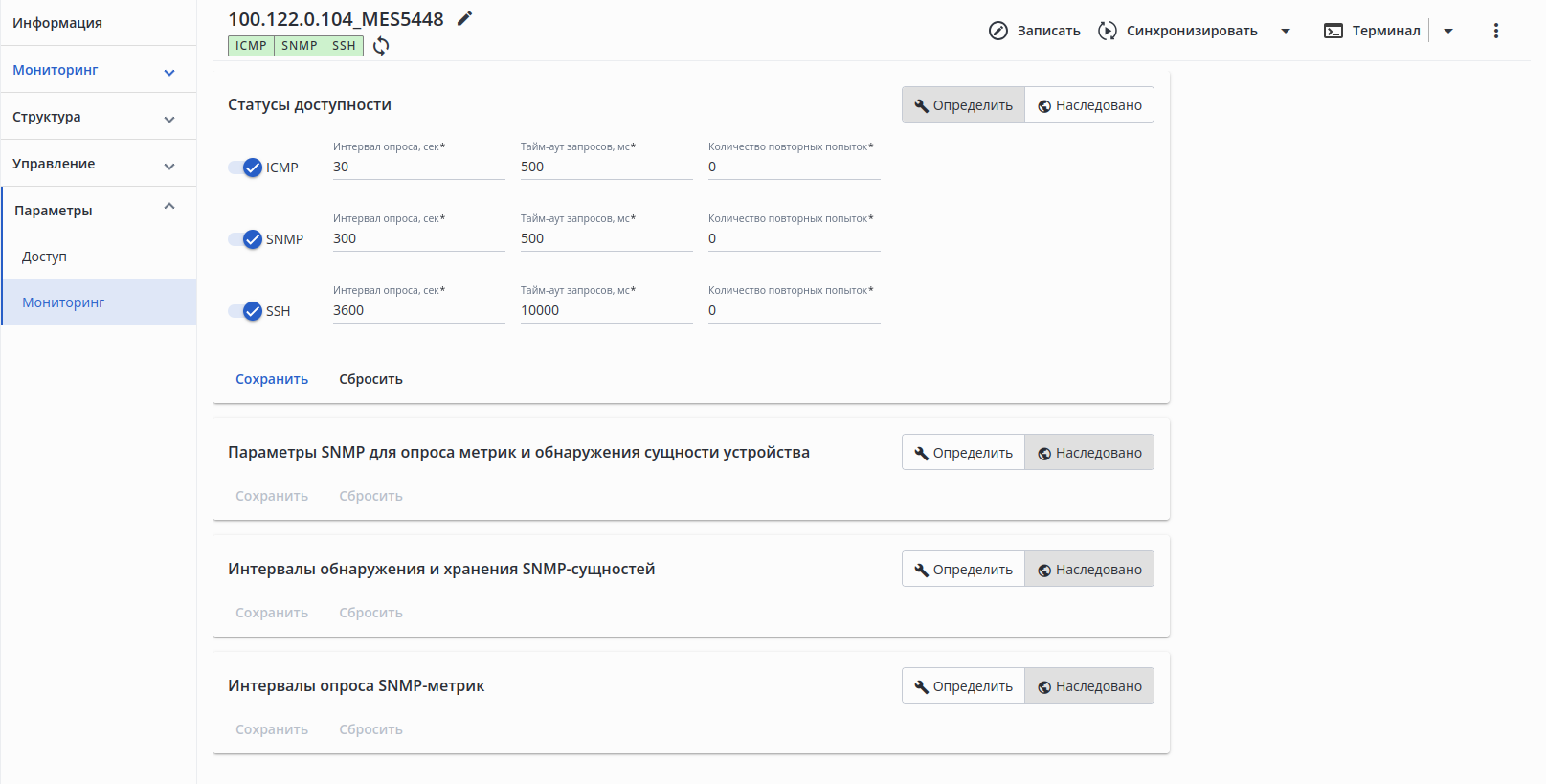Click Сбросить under Статусы доступности

coord(370,379)
